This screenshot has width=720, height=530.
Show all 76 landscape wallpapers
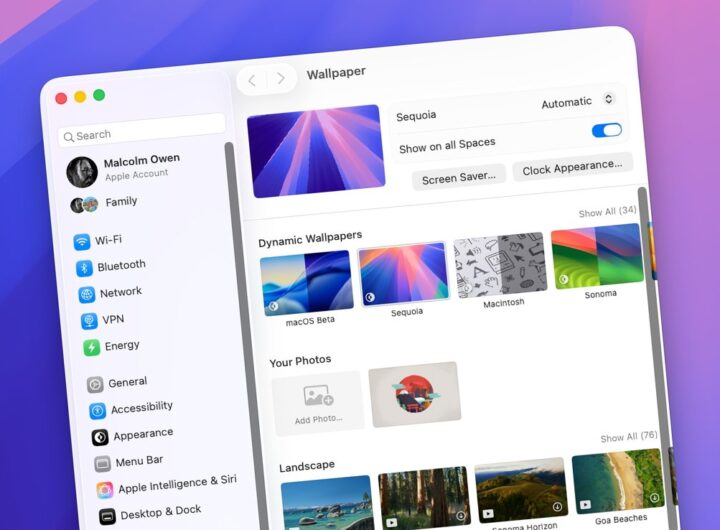click(629, 437)
